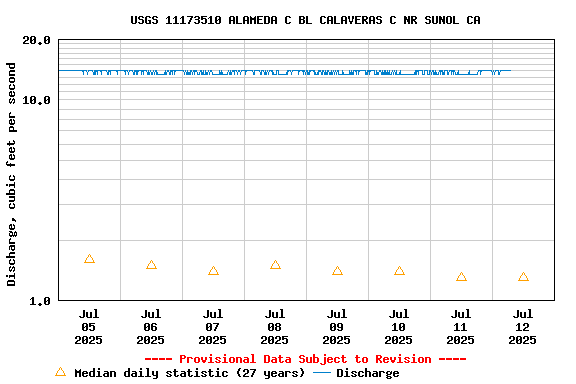Click the median triangle marker for Jul 09
The image size is (576, 384).
pos(337,271)
